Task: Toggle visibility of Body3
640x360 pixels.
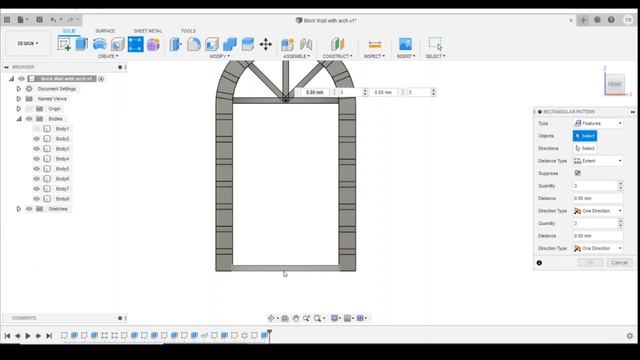Action: click(x=37, y=149)
